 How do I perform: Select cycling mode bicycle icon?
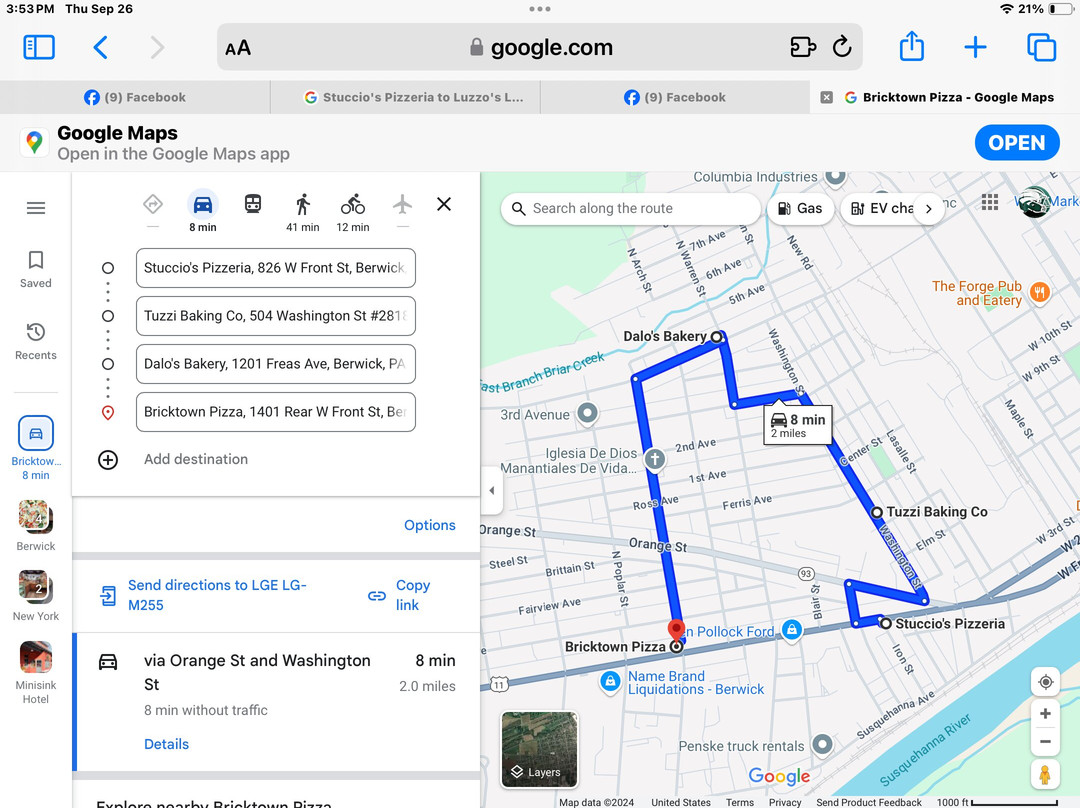(x=353, y=205)
